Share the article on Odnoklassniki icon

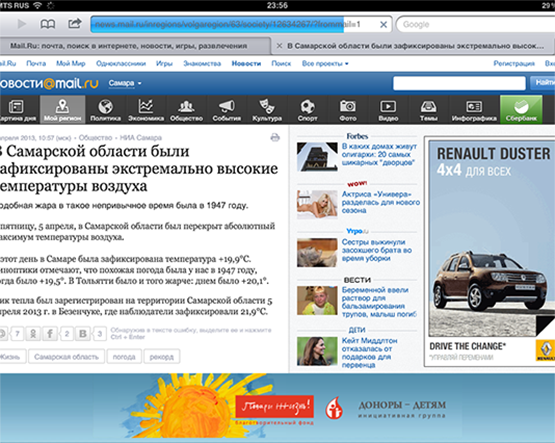pos(33,333)
